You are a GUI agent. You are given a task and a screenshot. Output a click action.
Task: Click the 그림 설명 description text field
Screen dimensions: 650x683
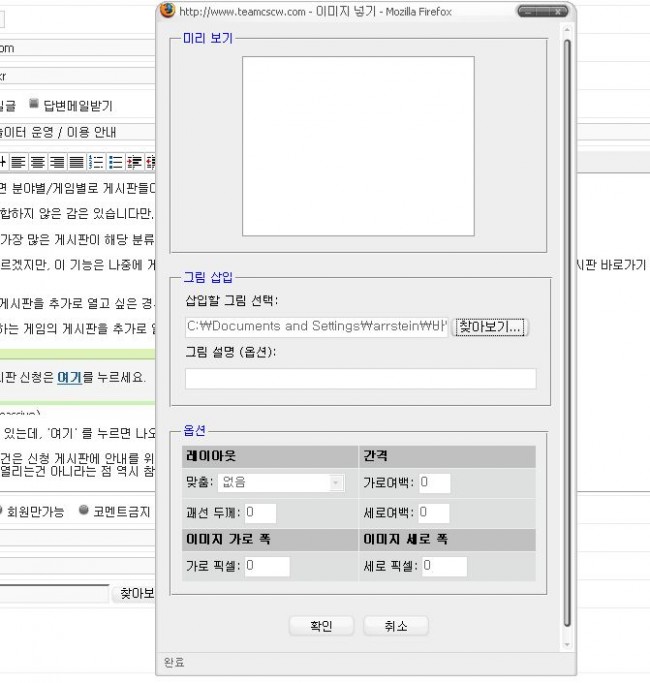(360, 378)
